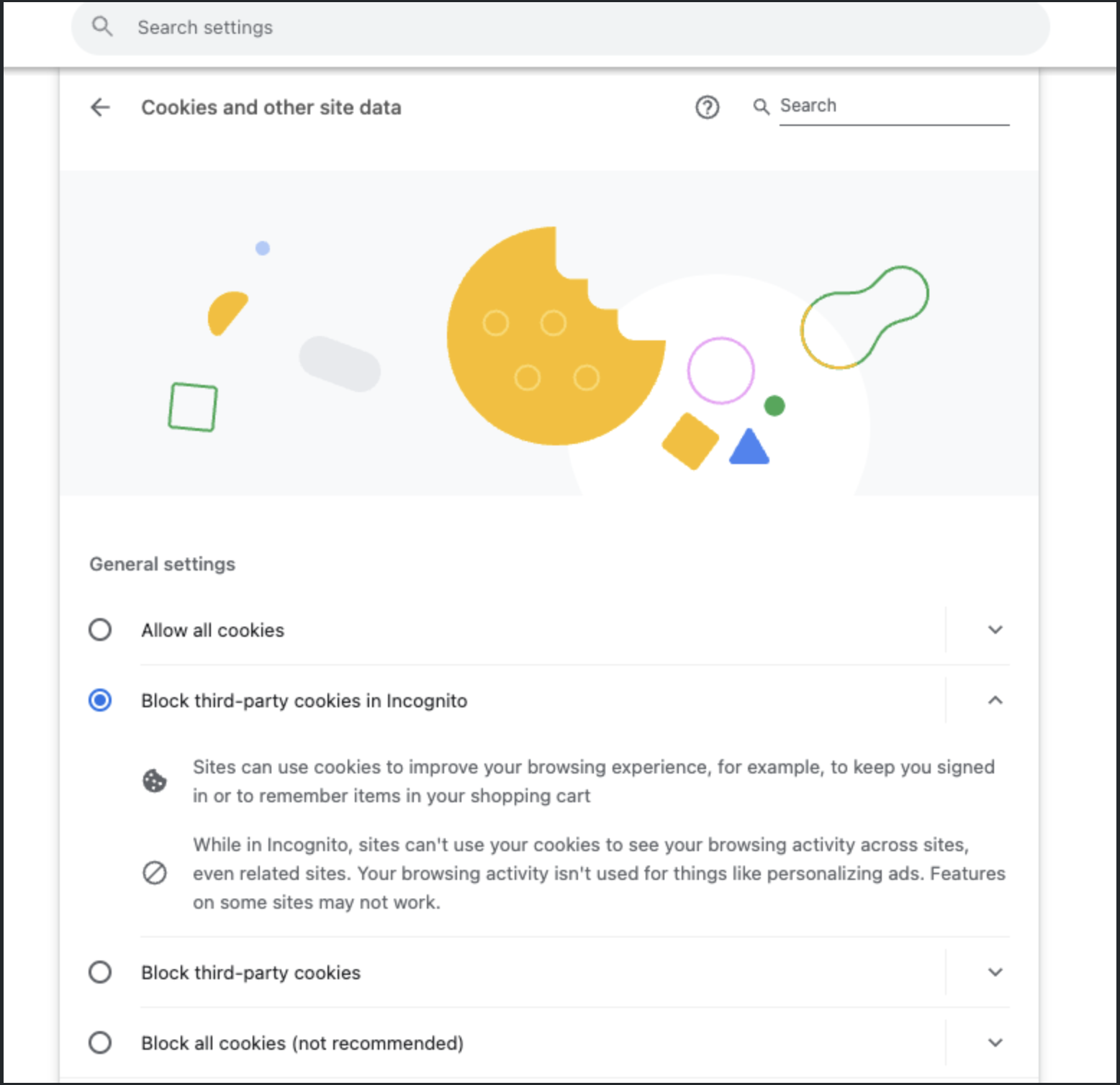Open the help question mark icon
Viewport: 1120px width, 1085px height.
[707, 107]
